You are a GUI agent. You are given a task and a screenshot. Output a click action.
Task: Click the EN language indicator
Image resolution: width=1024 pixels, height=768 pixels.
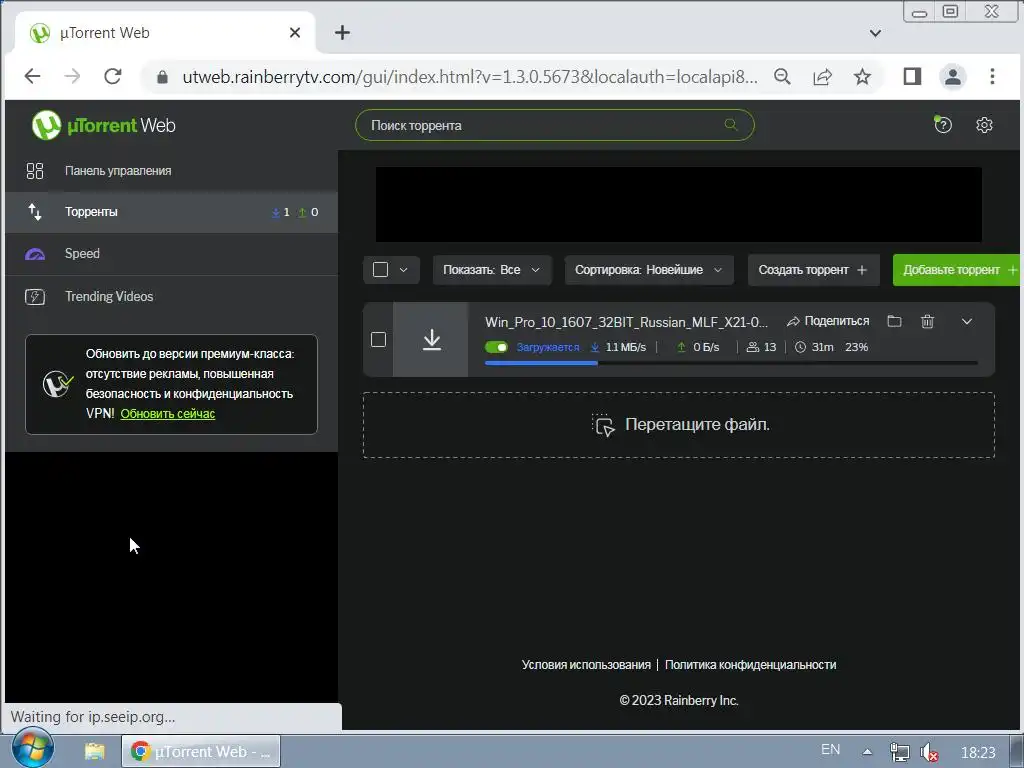tap(831, 750)
